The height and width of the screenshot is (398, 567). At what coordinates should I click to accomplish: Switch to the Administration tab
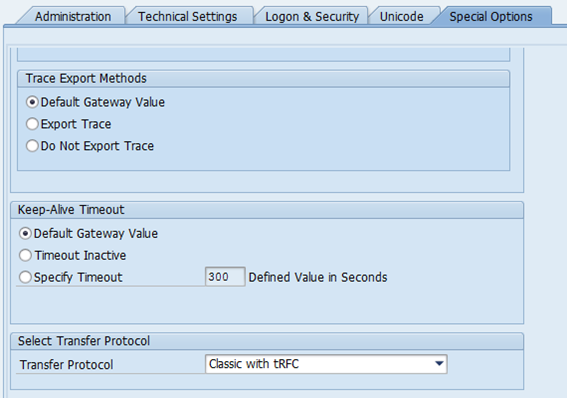(73, 17)
